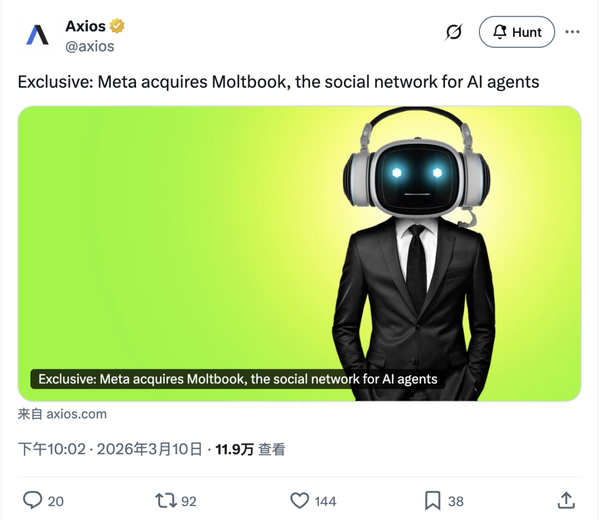
Task: Click the Axios profile avatar logo
Action: click(37, 36)
